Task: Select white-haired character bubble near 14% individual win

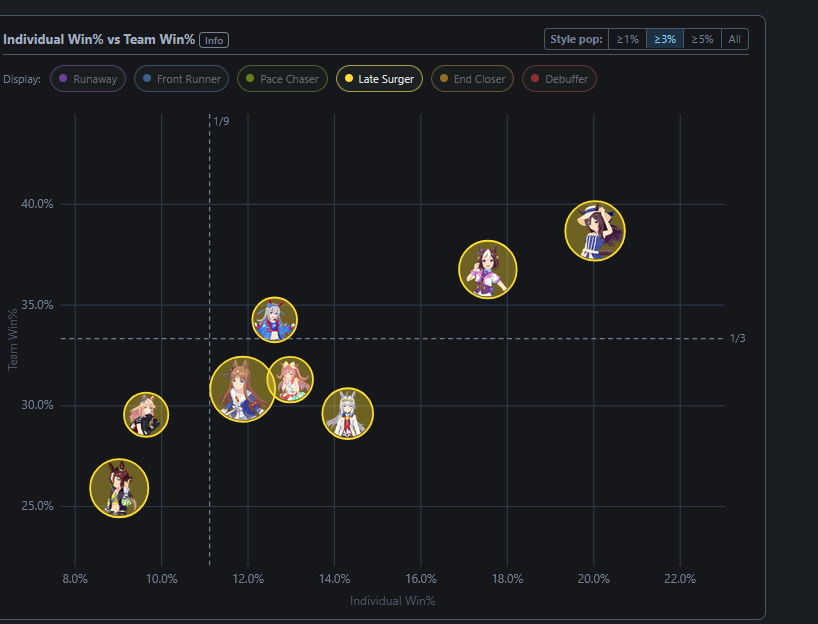Action: click(347, 413)
